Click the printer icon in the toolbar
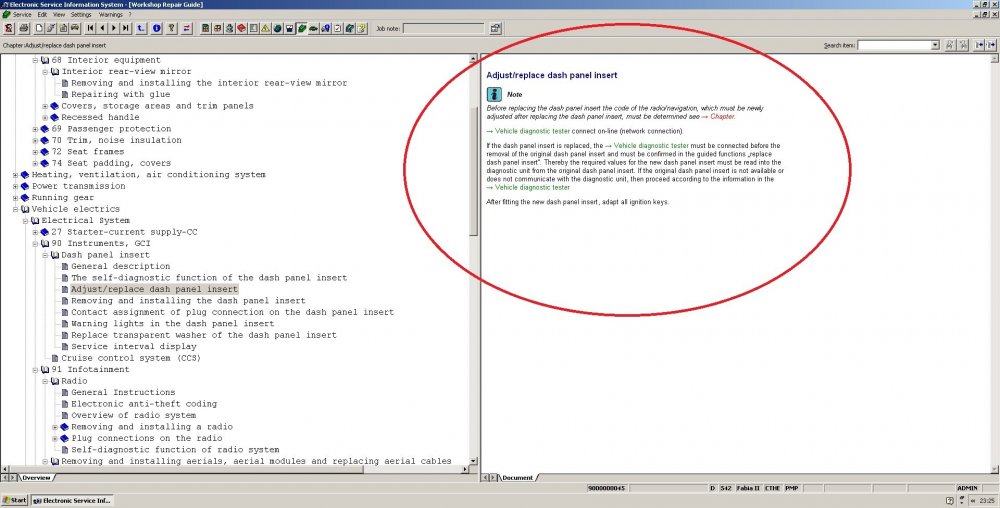 tap(24, 28)
